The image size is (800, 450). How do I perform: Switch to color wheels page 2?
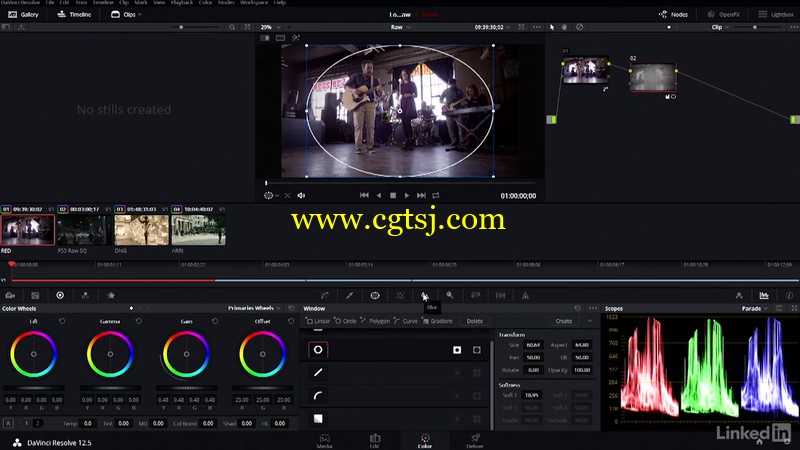pyautogui.click(x=37, y=423)
